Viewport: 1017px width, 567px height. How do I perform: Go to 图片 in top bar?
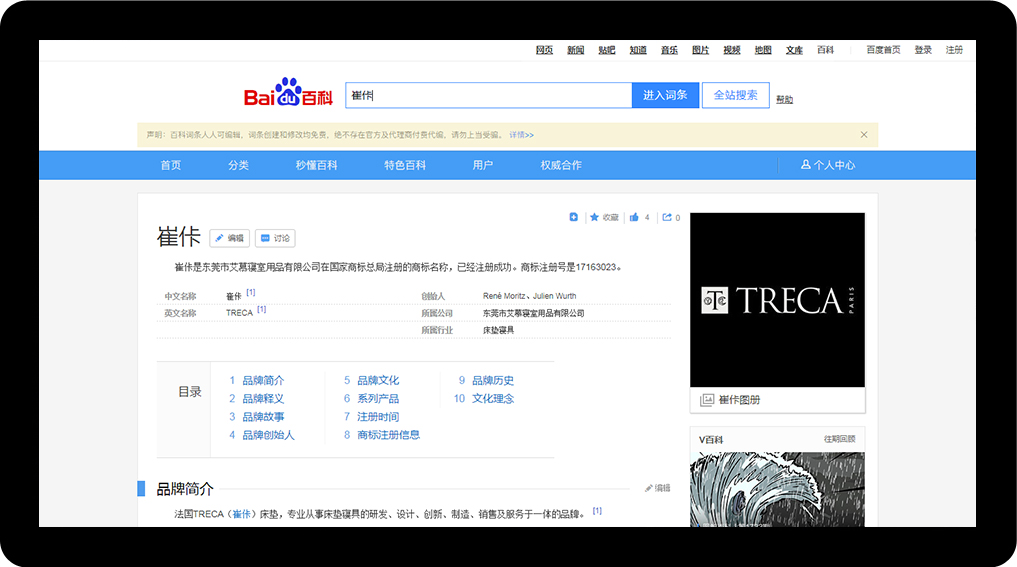pos(700,50)
